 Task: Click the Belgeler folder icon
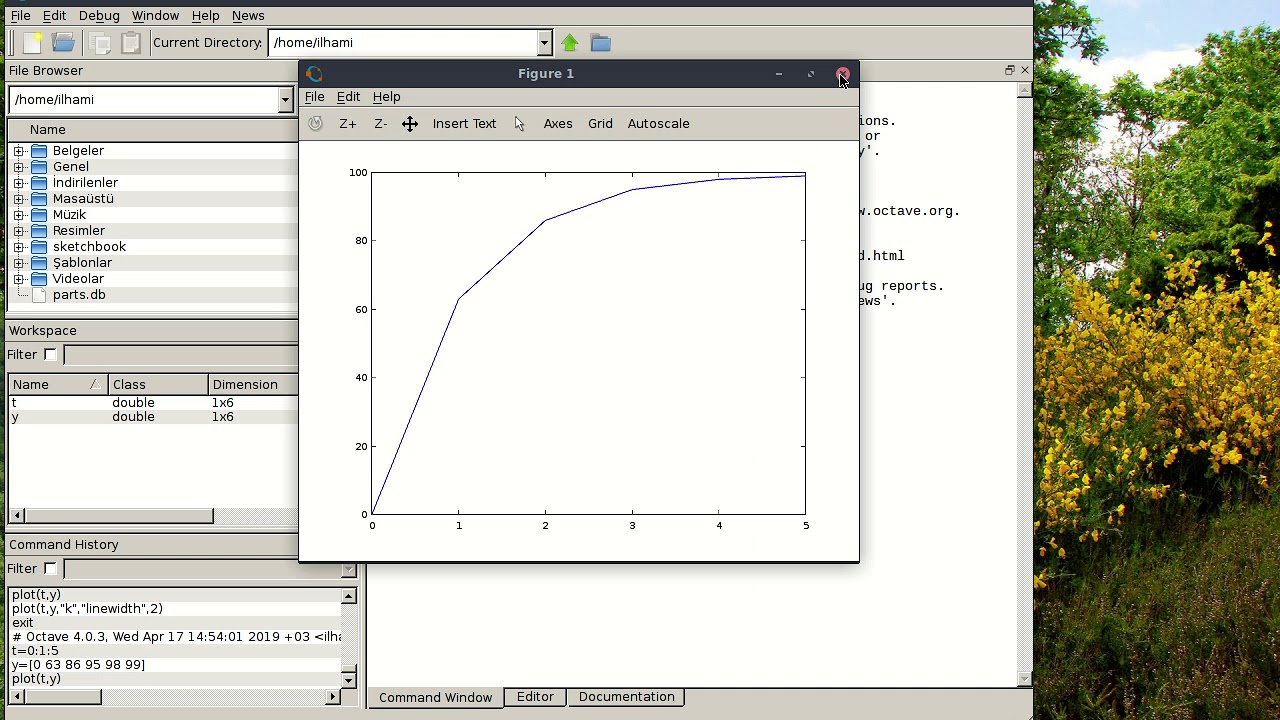pos(39,151)
